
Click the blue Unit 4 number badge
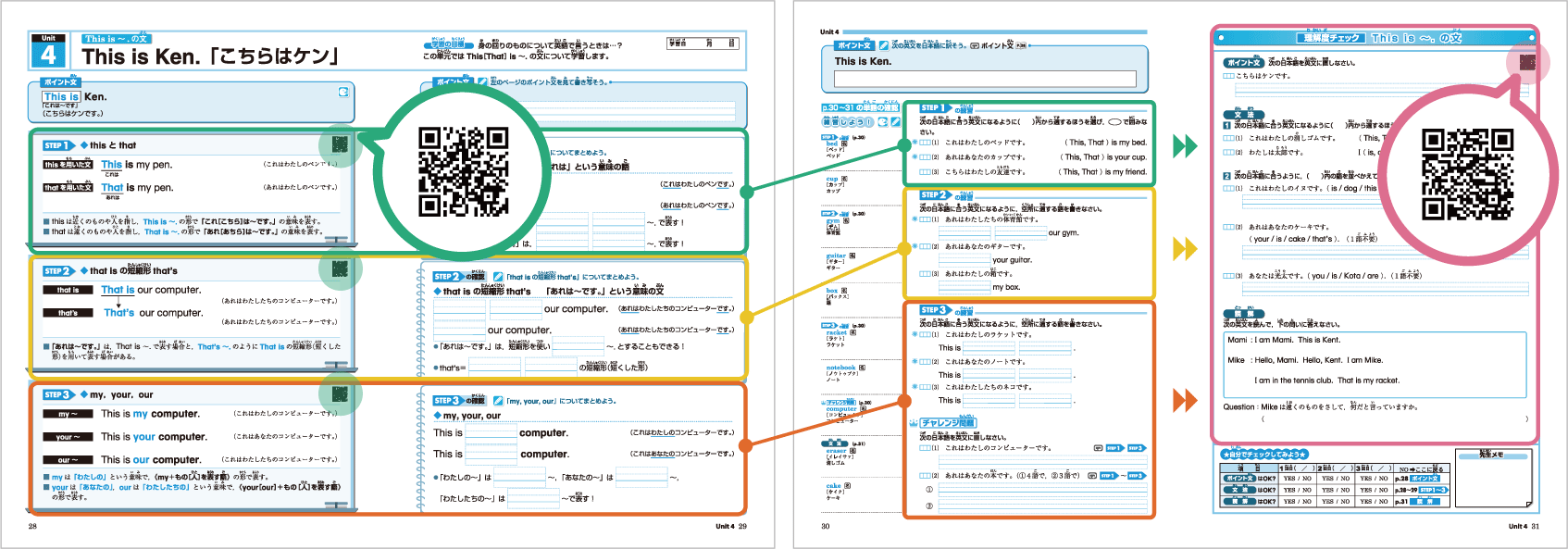[48, 55]
